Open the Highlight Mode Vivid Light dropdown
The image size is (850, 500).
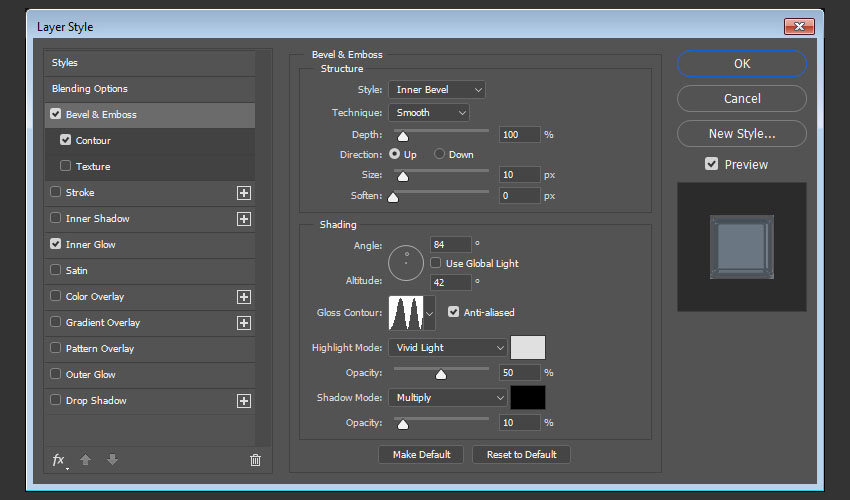point(448,348)
